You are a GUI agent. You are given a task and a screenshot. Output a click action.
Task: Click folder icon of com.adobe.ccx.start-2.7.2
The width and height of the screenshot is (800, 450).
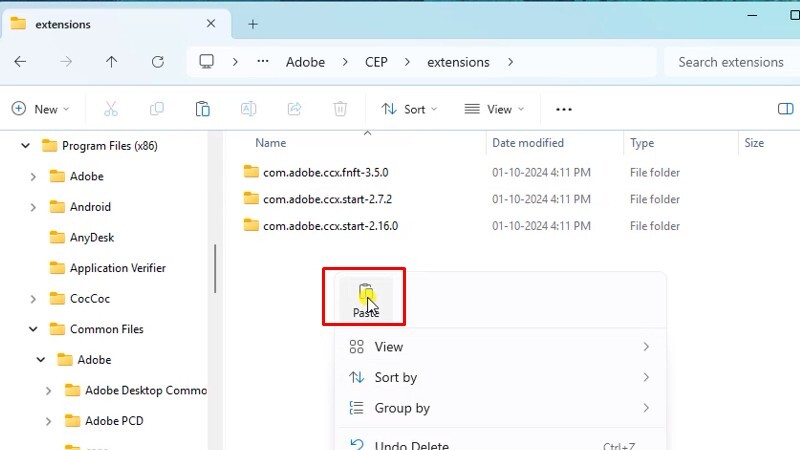pos(251,198)
